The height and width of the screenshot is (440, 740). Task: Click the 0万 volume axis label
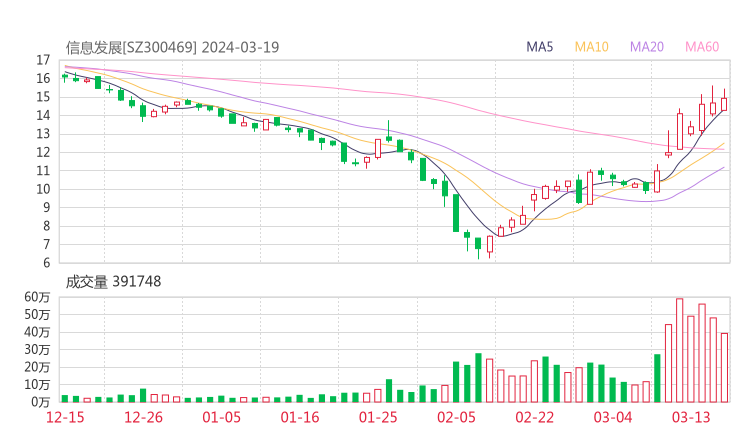[x=41, y=402]
